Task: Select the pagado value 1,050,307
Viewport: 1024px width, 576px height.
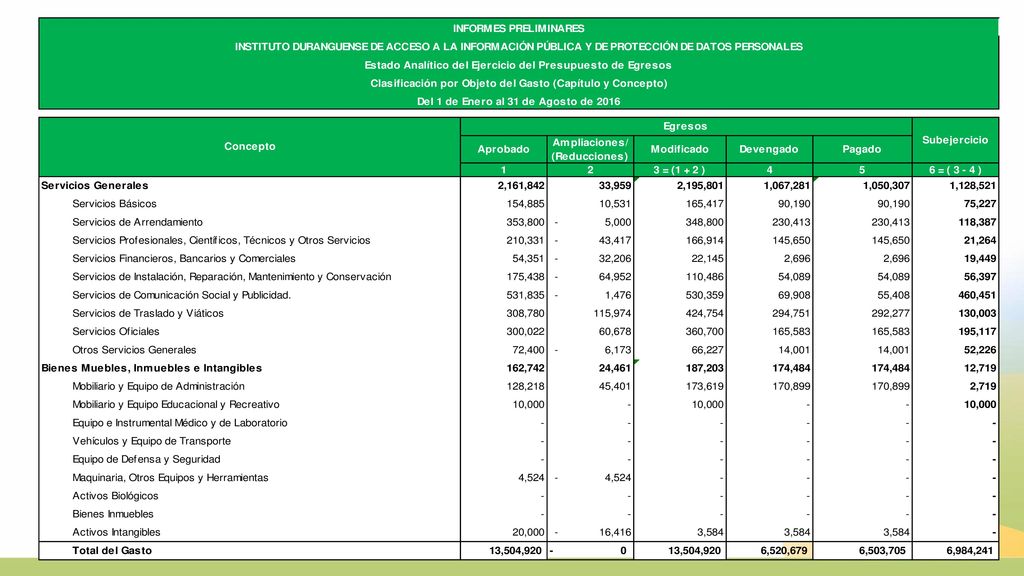Action: pyautogui.click(x=886, y=185)
